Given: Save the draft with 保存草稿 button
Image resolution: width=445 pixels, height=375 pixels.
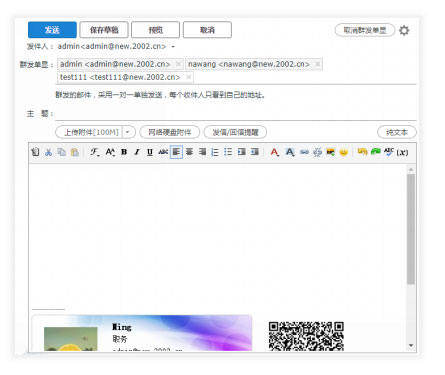Looking at the screenshot, I should 104,30.
